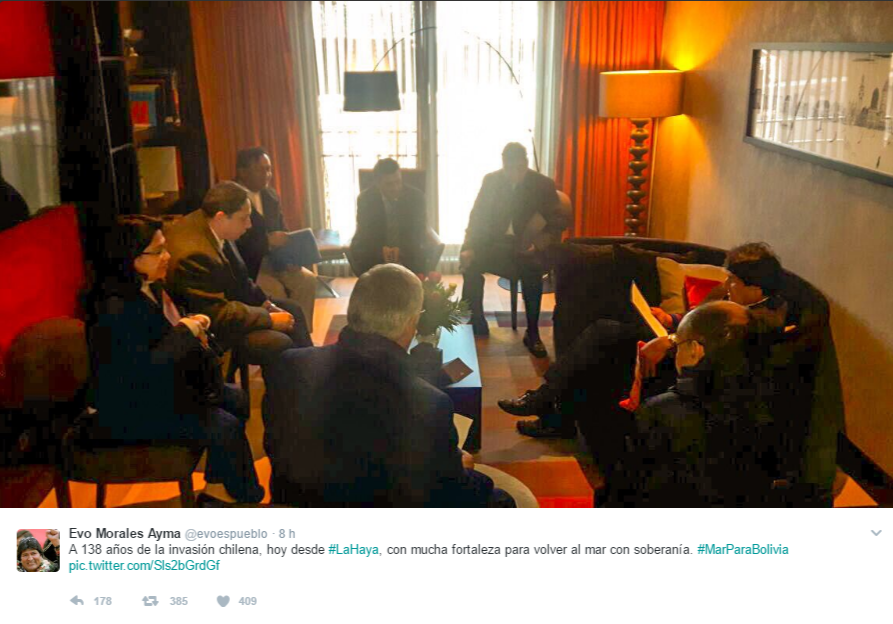893x624 pixels.
Task: Click the reply arrow icon
Action: (76, 601)
